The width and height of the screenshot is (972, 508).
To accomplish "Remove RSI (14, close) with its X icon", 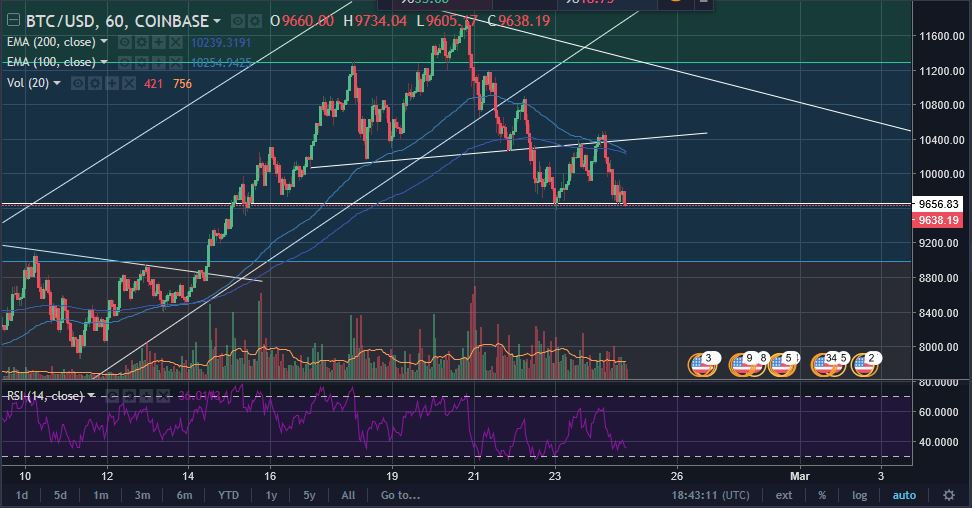I will tap(163, 396).
